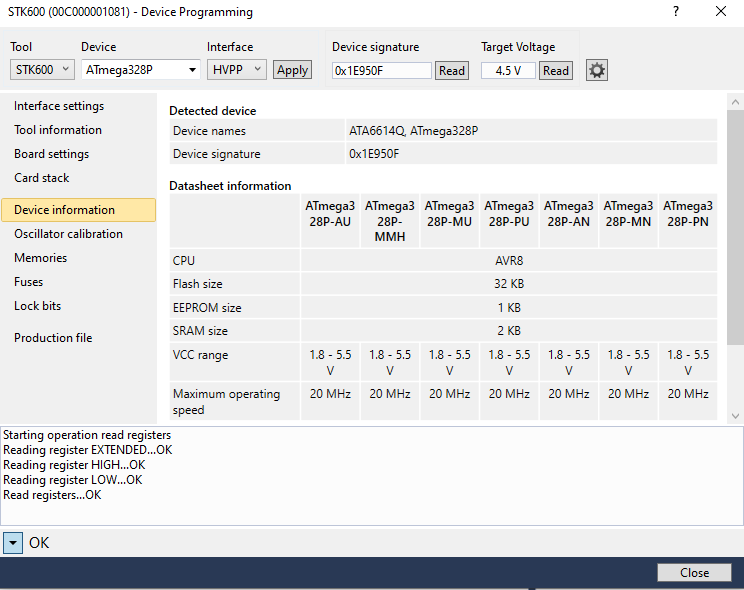The height and width of the screenshot is (590, 744).
Task: Click the VCC range row label
Action: pos(234,362)
